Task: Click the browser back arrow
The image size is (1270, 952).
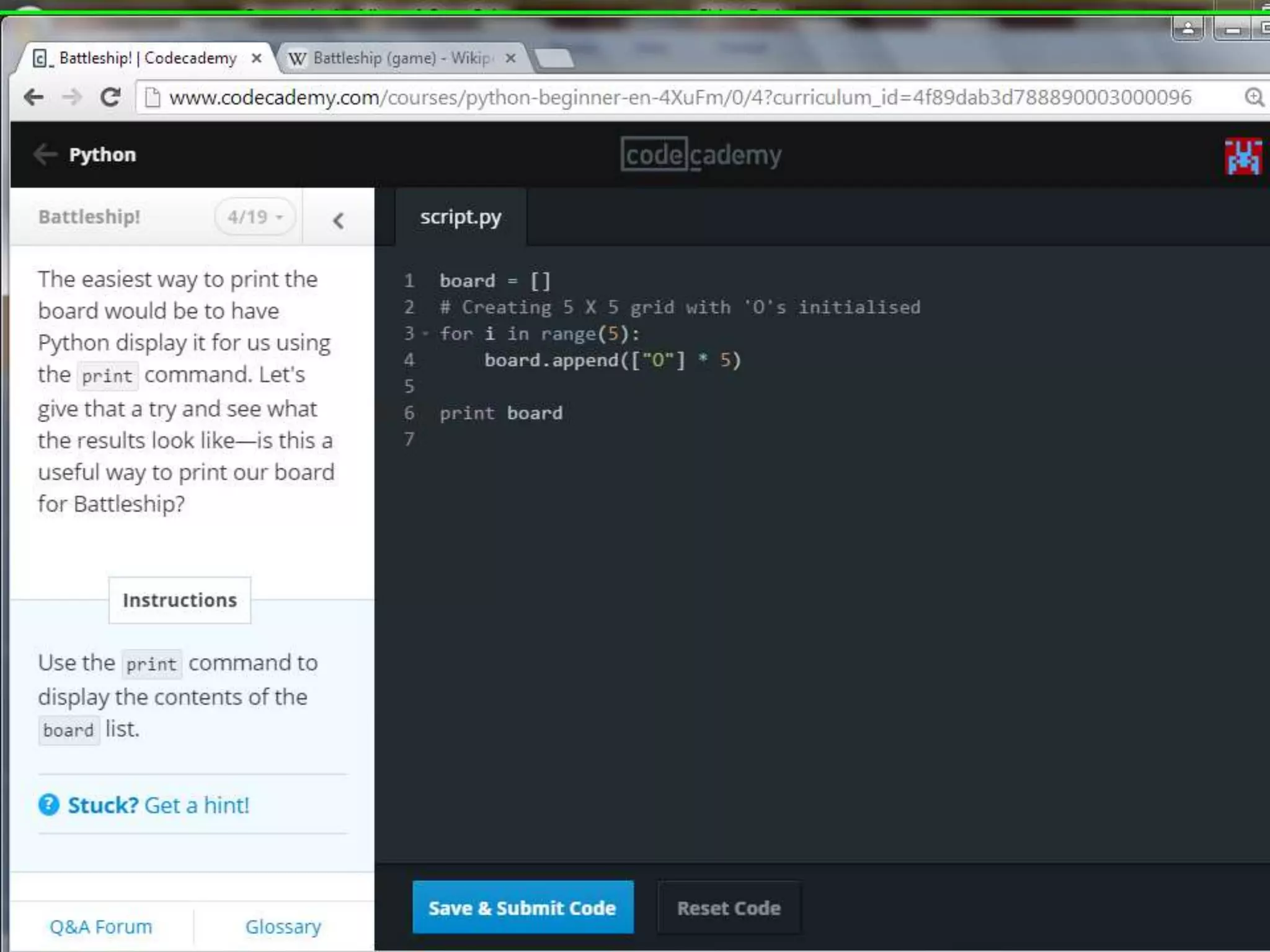Action: point(33,97)
